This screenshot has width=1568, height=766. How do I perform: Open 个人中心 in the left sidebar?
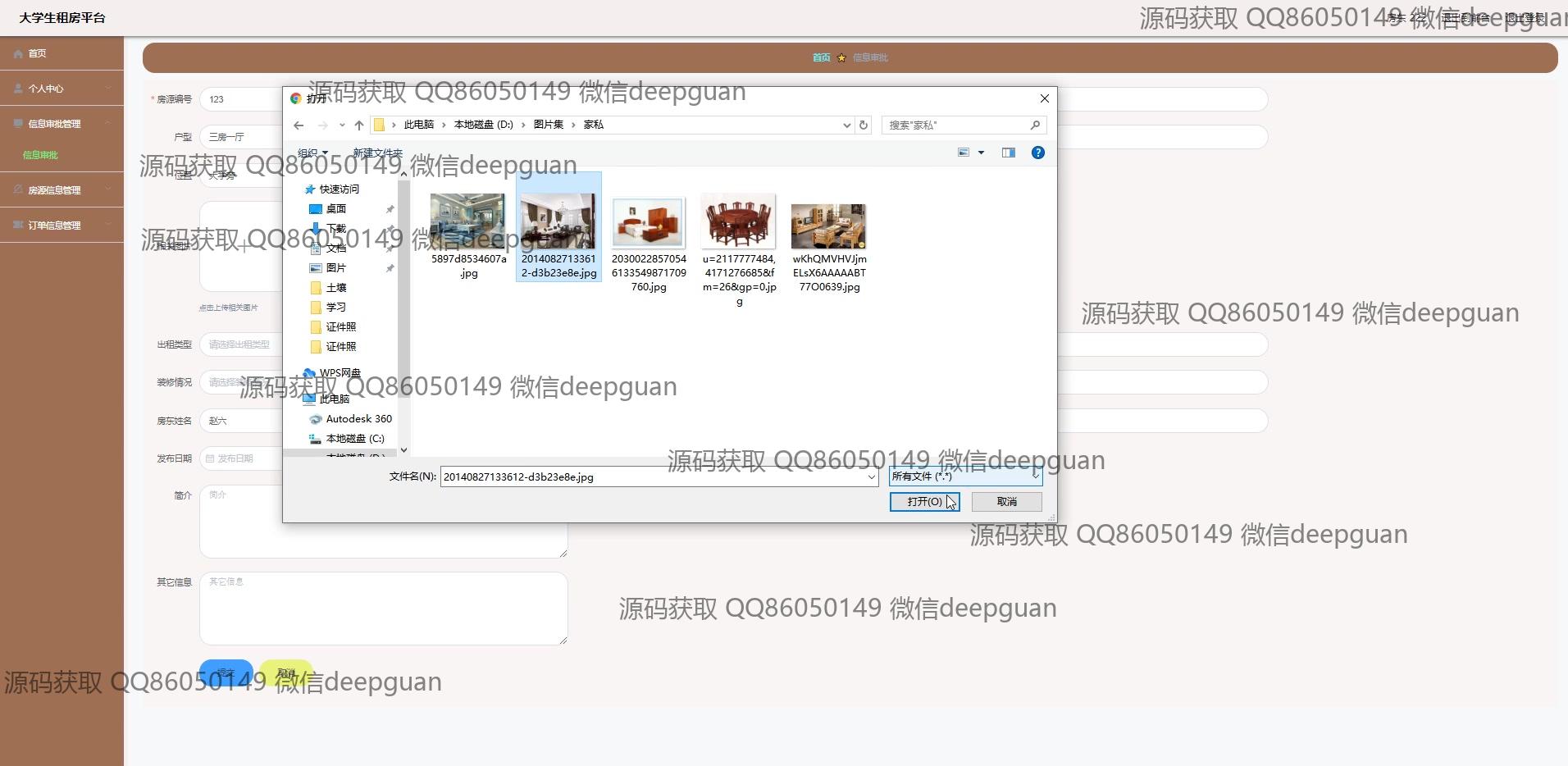pyautogui.click(x=46, y=89)
